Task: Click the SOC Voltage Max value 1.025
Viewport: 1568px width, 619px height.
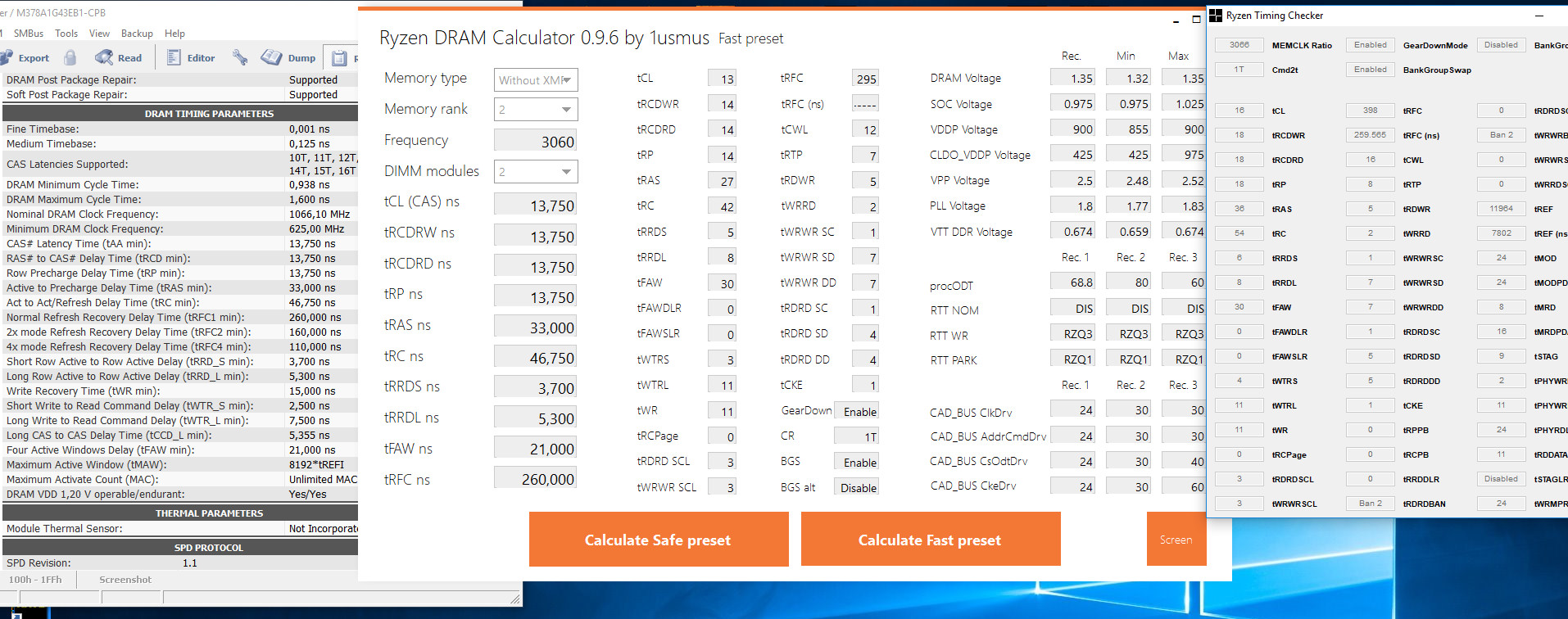Action: (x=1184, y=103)
